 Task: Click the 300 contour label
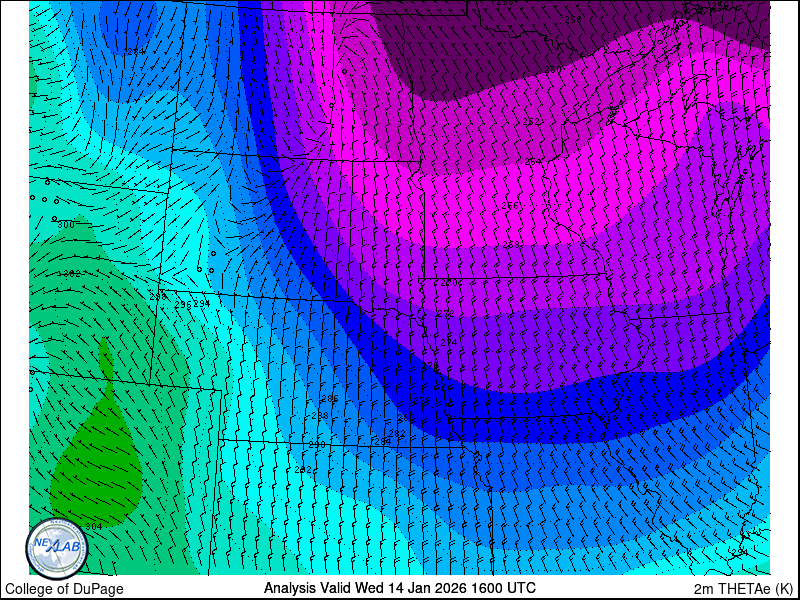(x=66, y=224)
